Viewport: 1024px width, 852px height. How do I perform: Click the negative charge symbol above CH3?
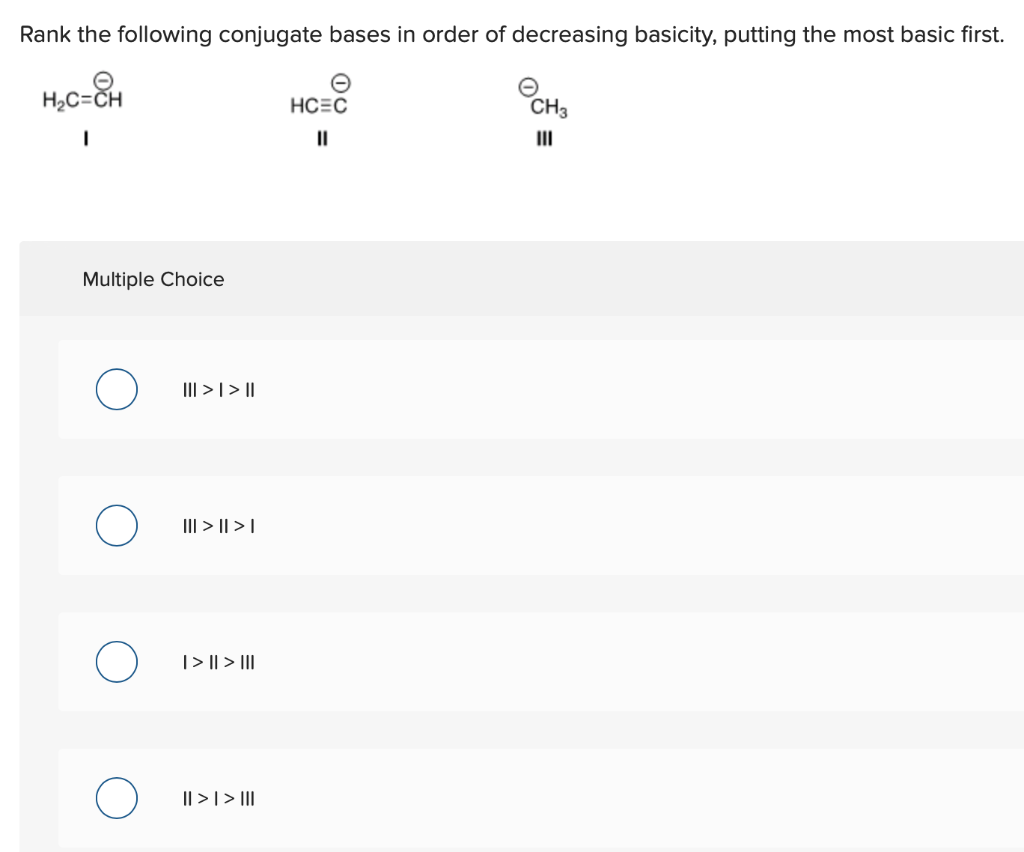pyautogui.click(x=527, y=85)
